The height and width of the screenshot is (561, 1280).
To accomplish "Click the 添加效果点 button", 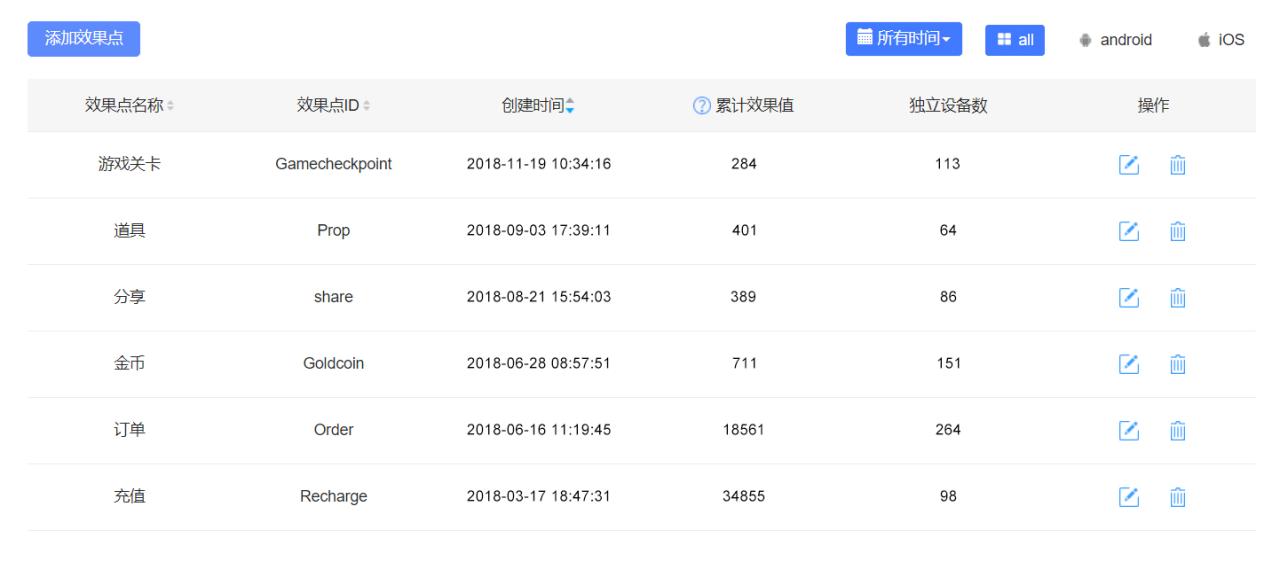I will click(83, 39).
